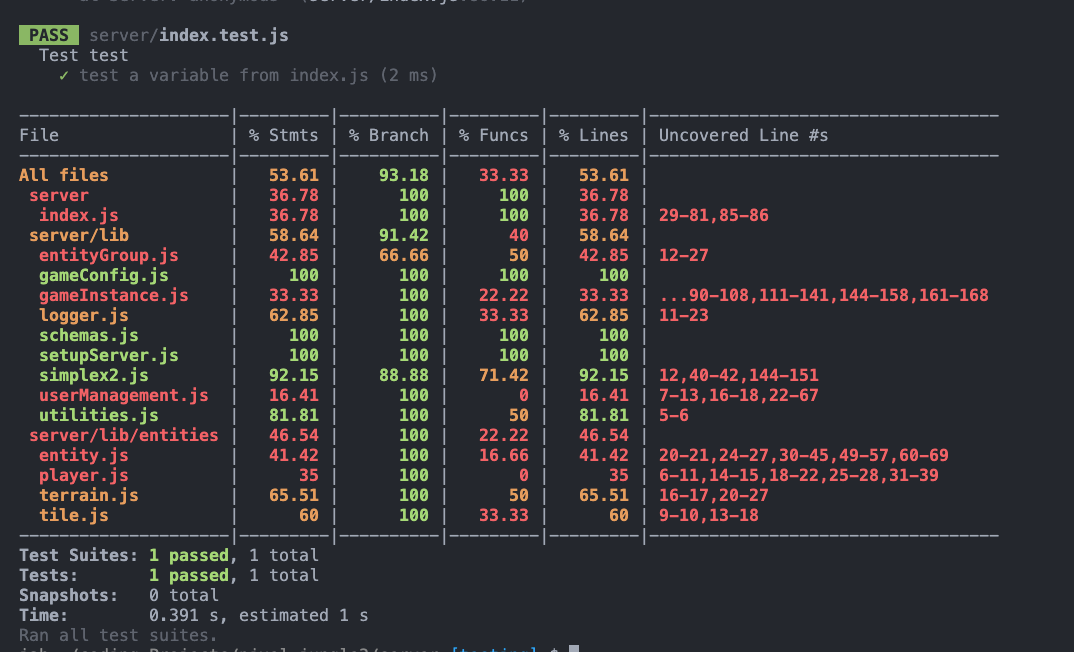
Task: Click the player.js file name
Action: click(x=84, y=475)
